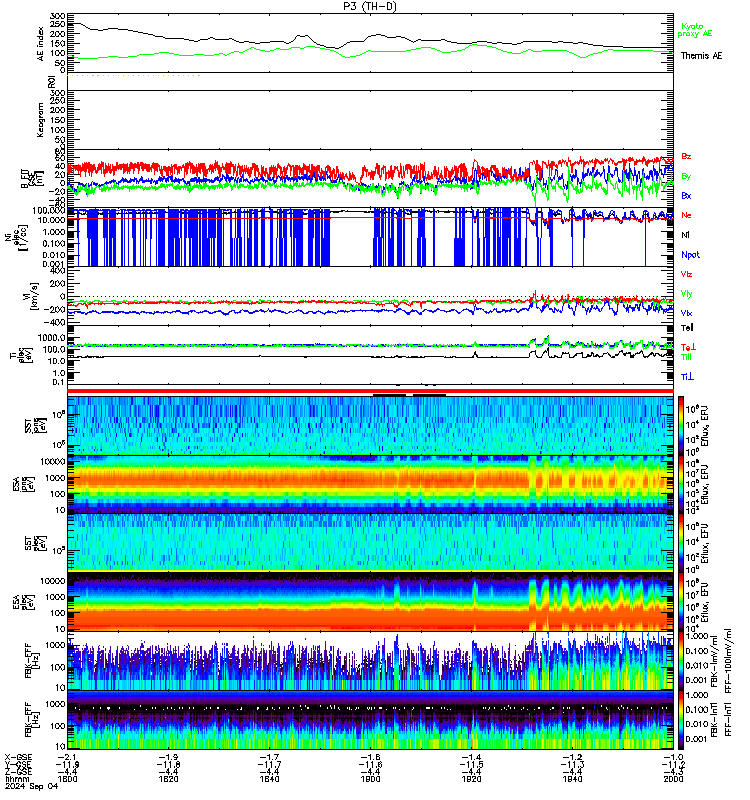Click the lower FBK-FFF magnetic field spectrogram
750x800 pixels.
pyautogui.click(x=370, y=720)
